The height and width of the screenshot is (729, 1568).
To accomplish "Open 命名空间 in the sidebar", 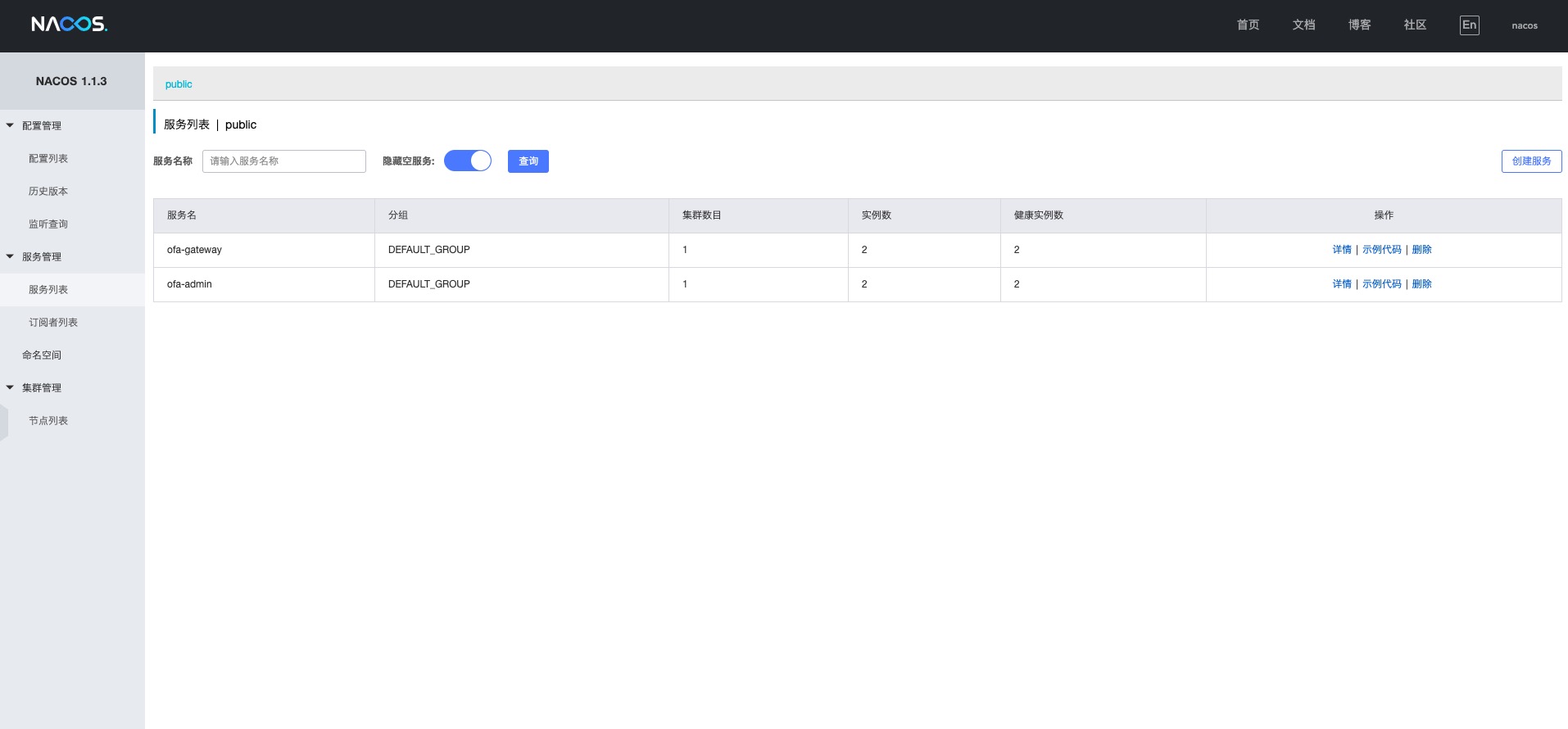I will [x=42, y=355].
